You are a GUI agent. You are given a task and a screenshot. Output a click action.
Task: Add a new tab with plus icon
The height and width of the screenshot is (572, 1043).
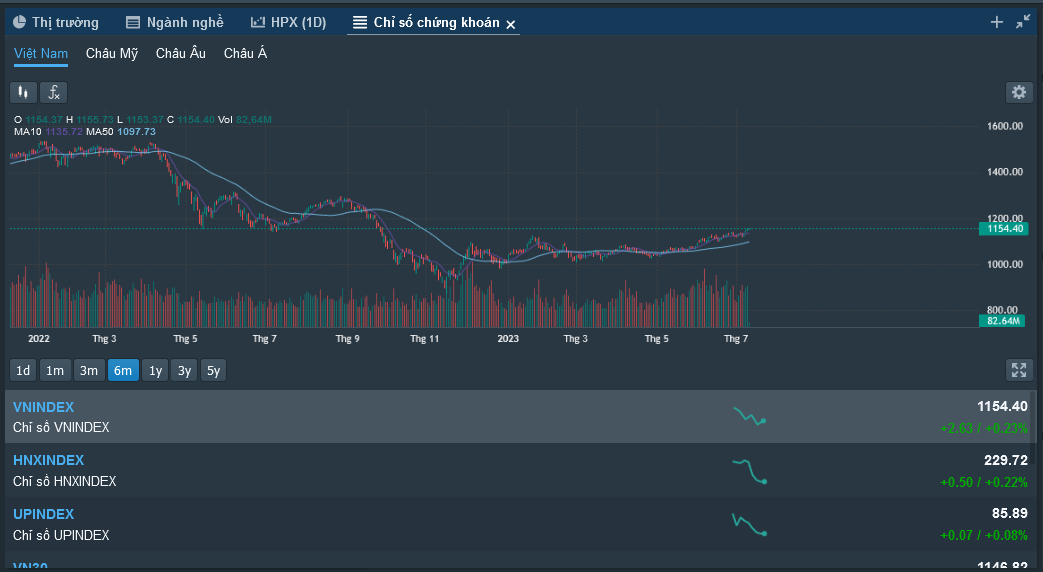click(x=996, y=22)
